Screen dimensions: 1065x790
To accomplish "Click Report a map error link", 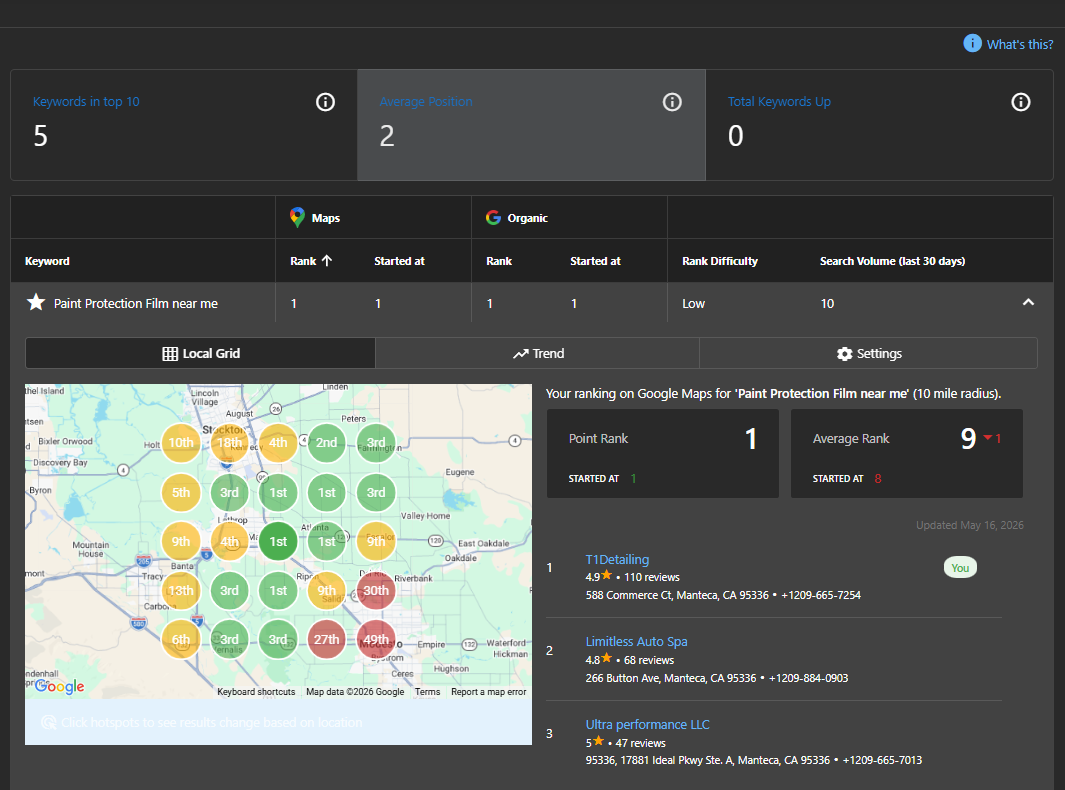I will (x=488, y=692).
